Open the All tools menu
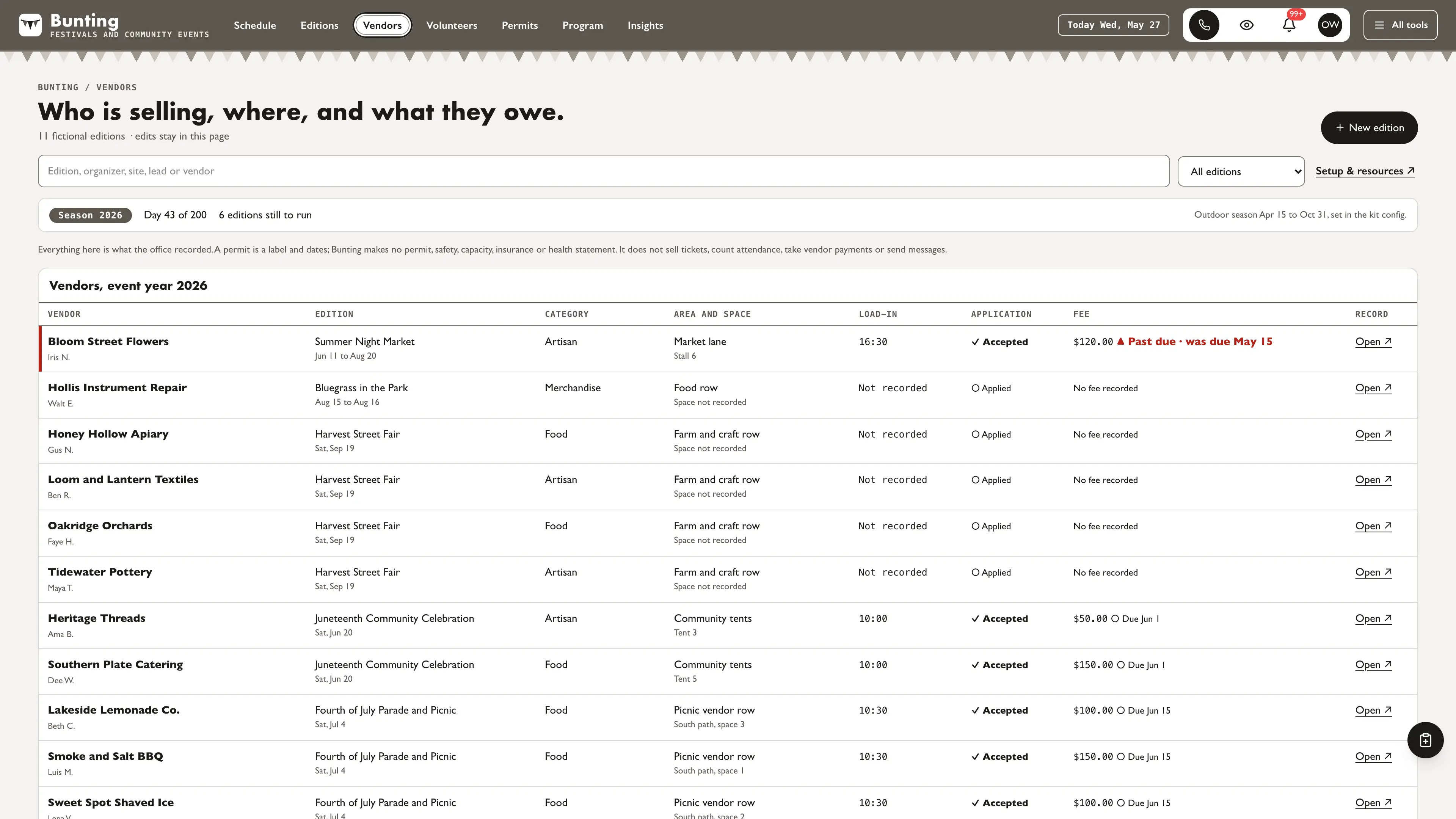The width and height of the screenshot is (1456, 819). 1400,25
